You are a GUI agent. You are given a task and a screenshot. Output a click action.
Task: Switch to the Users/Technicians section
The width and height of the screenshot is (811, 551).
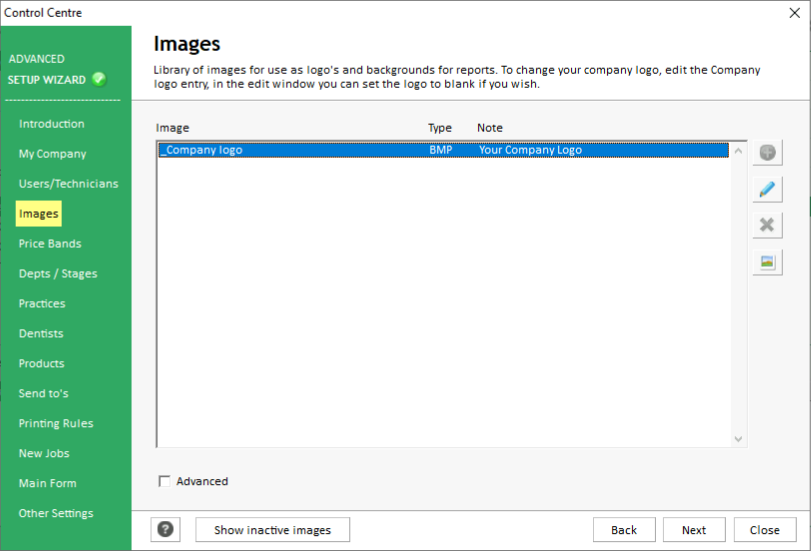tap(68, 184)
